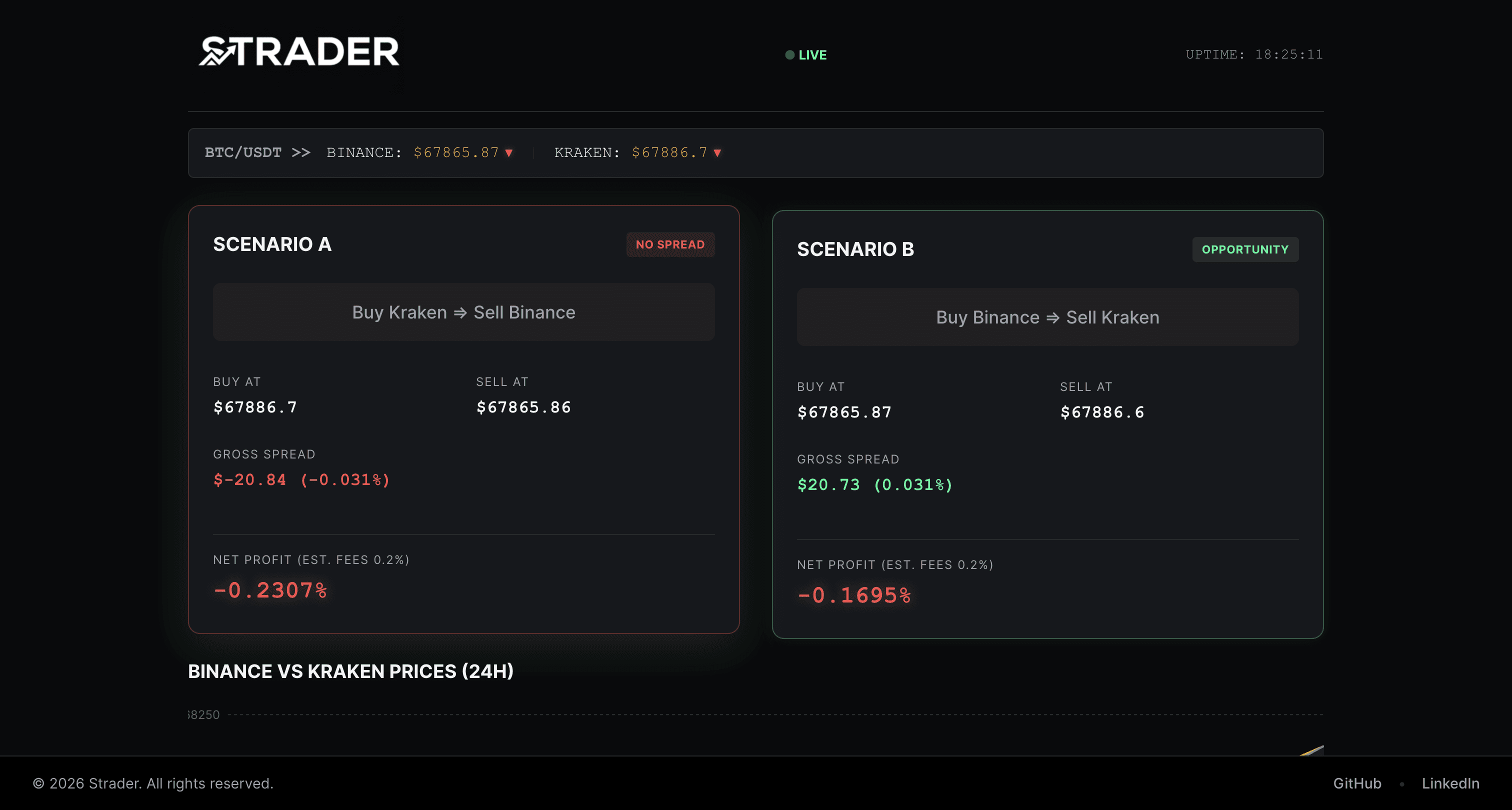
Task: Click Binance vs Kraken Prices chart title
Action: (x=350, y=671)
